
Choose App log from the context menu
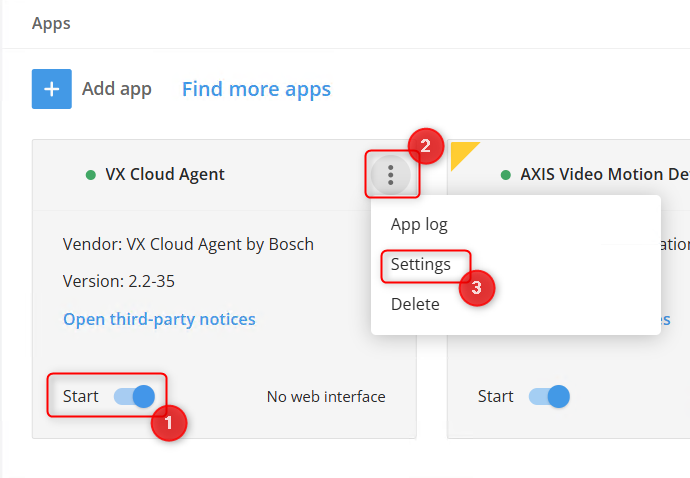tap(419, 224)
